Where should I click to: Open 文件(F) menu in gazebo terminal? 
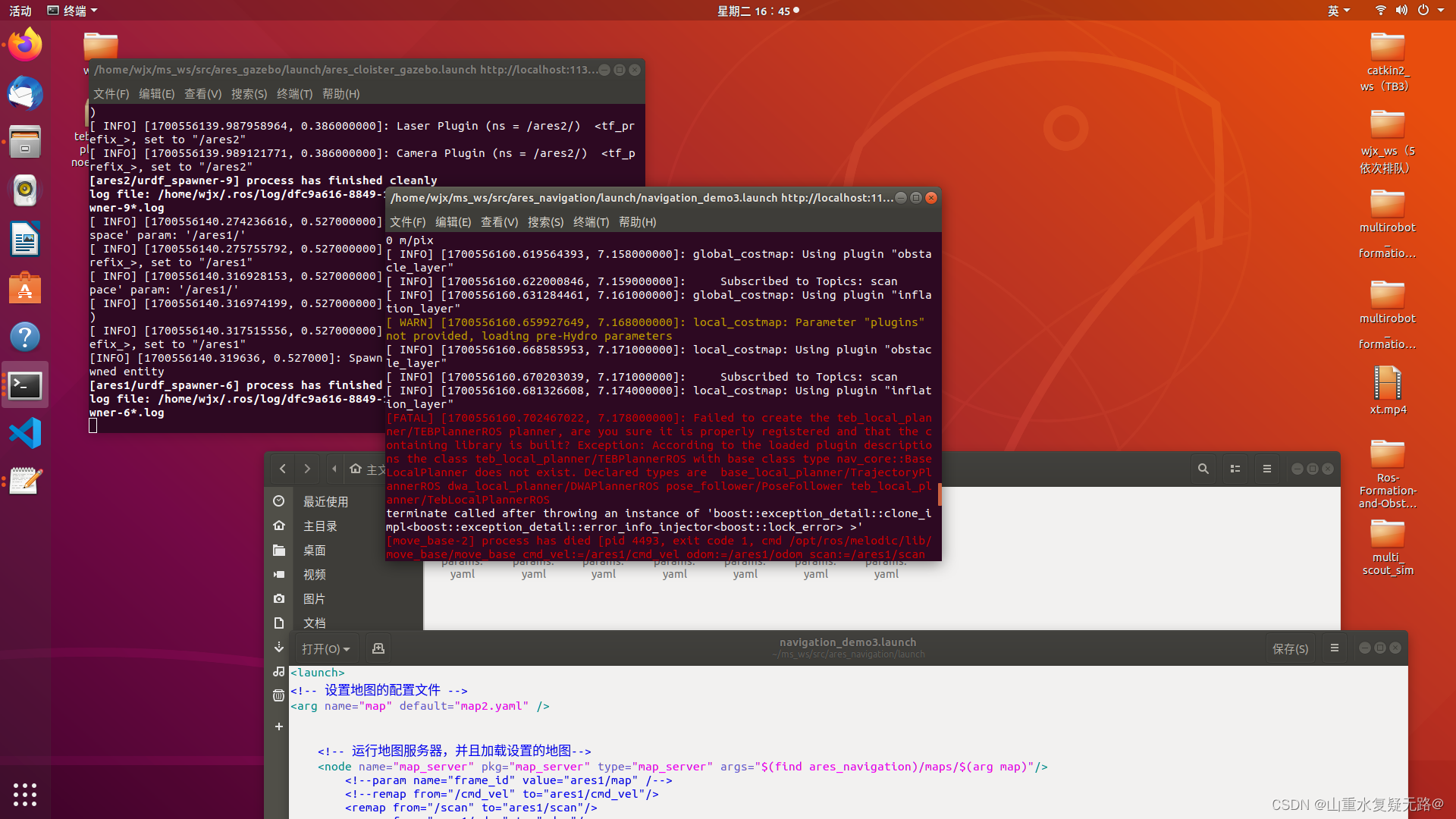[111, 94]
